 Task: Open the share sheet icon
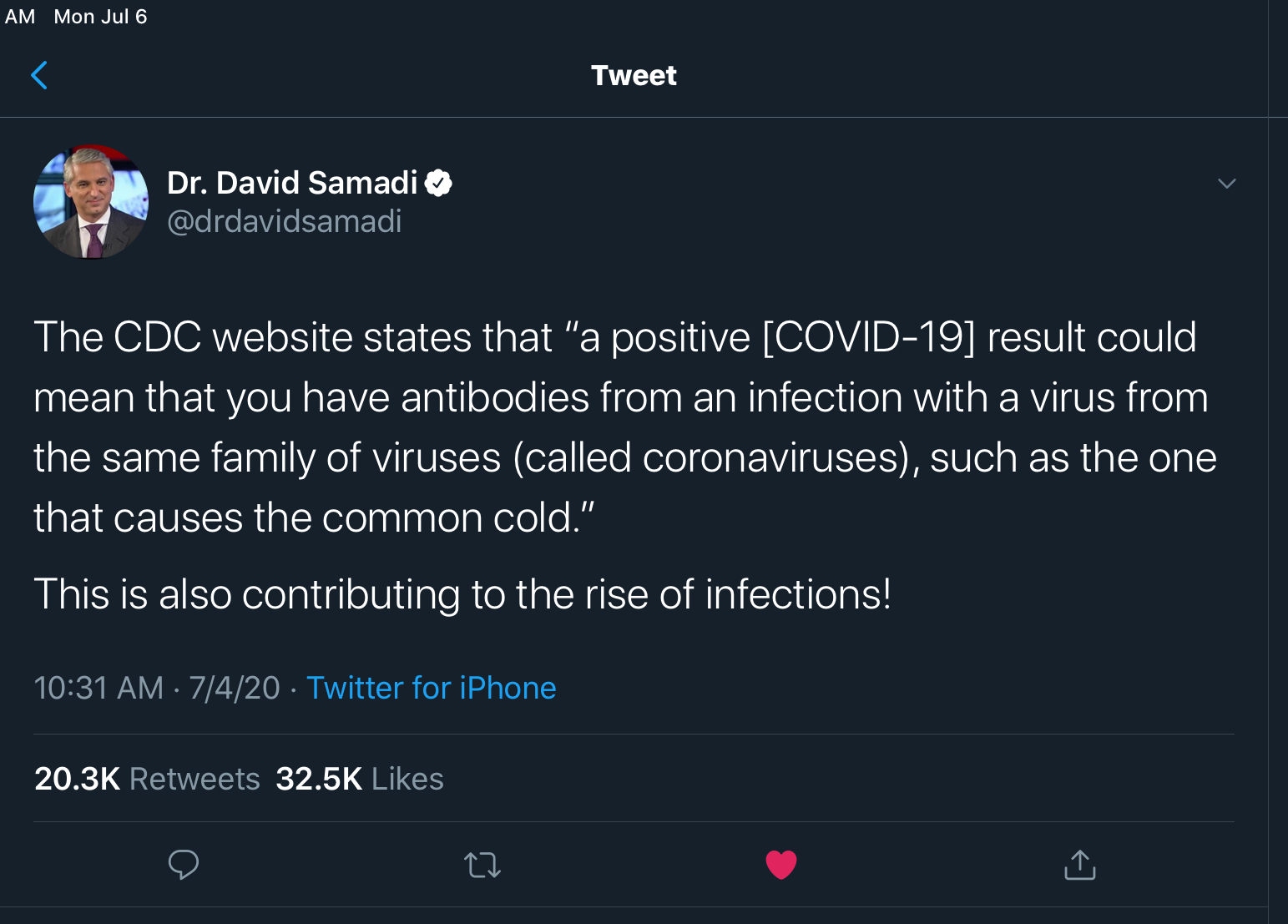pyautogui.click(x=1079, y=865)
